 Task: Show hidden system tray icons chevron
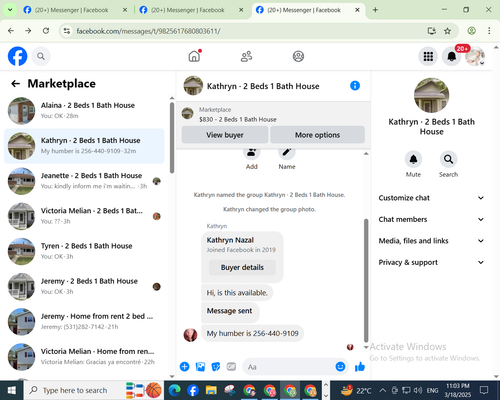[x=383, y=390]
